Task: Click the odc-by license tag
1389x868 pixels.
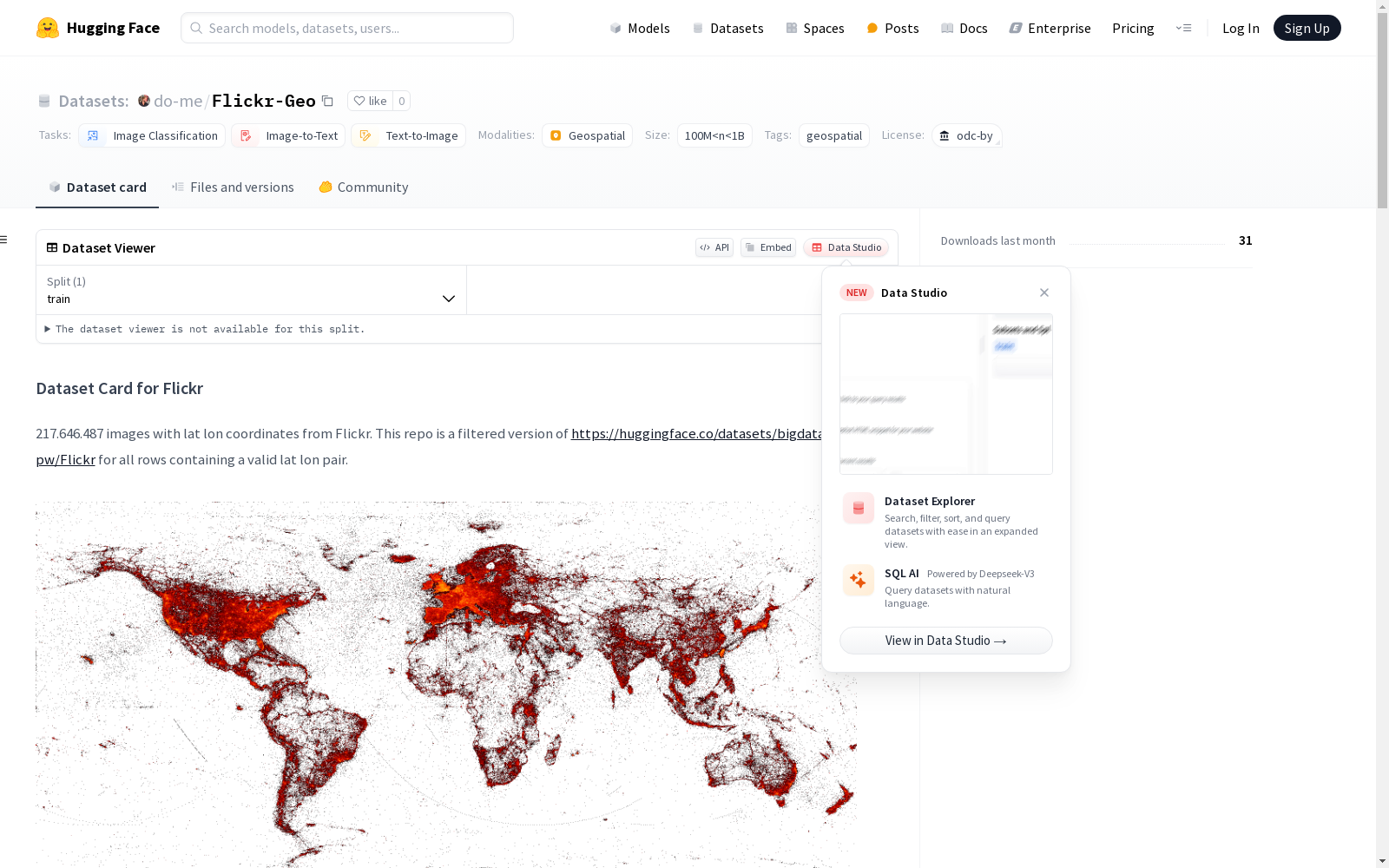Action: (967, 135)
